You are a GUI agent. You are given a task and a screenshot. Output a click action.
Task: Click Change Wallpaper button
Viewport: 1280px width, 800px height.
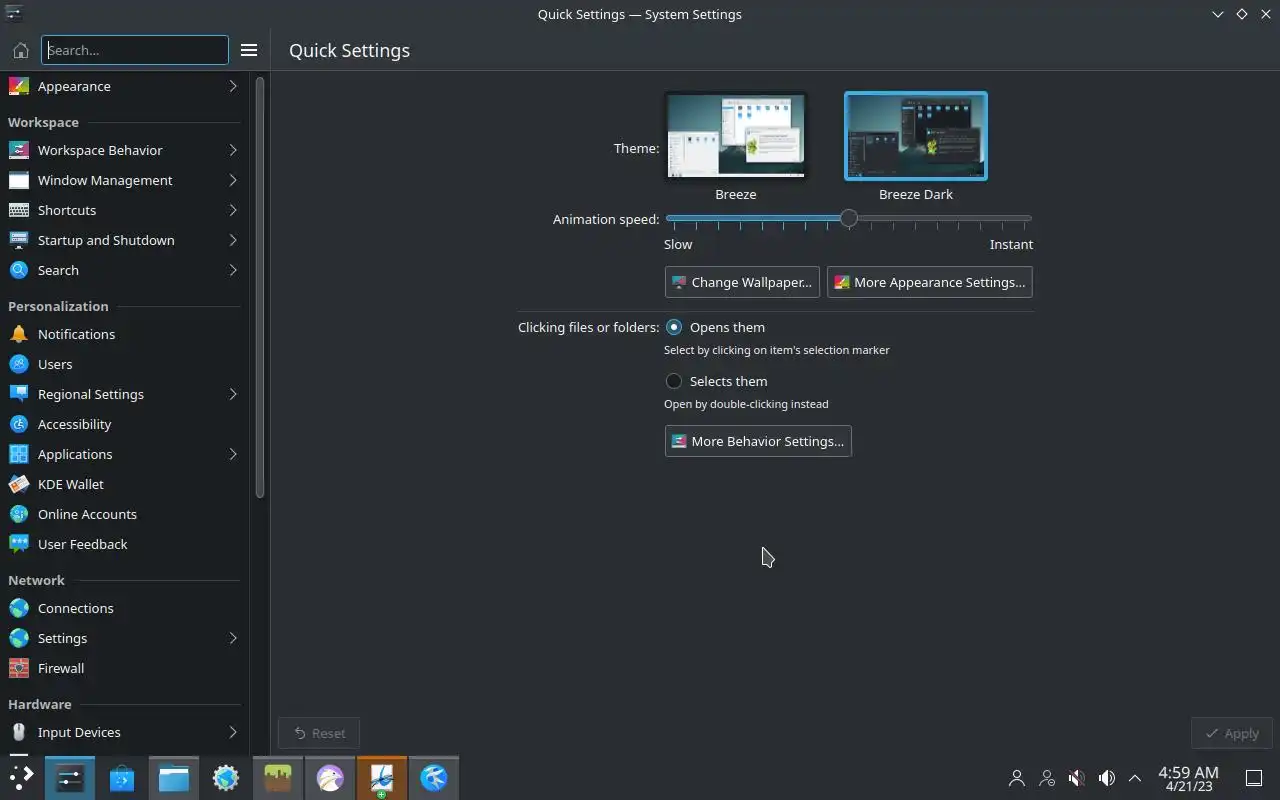(742, 282)
